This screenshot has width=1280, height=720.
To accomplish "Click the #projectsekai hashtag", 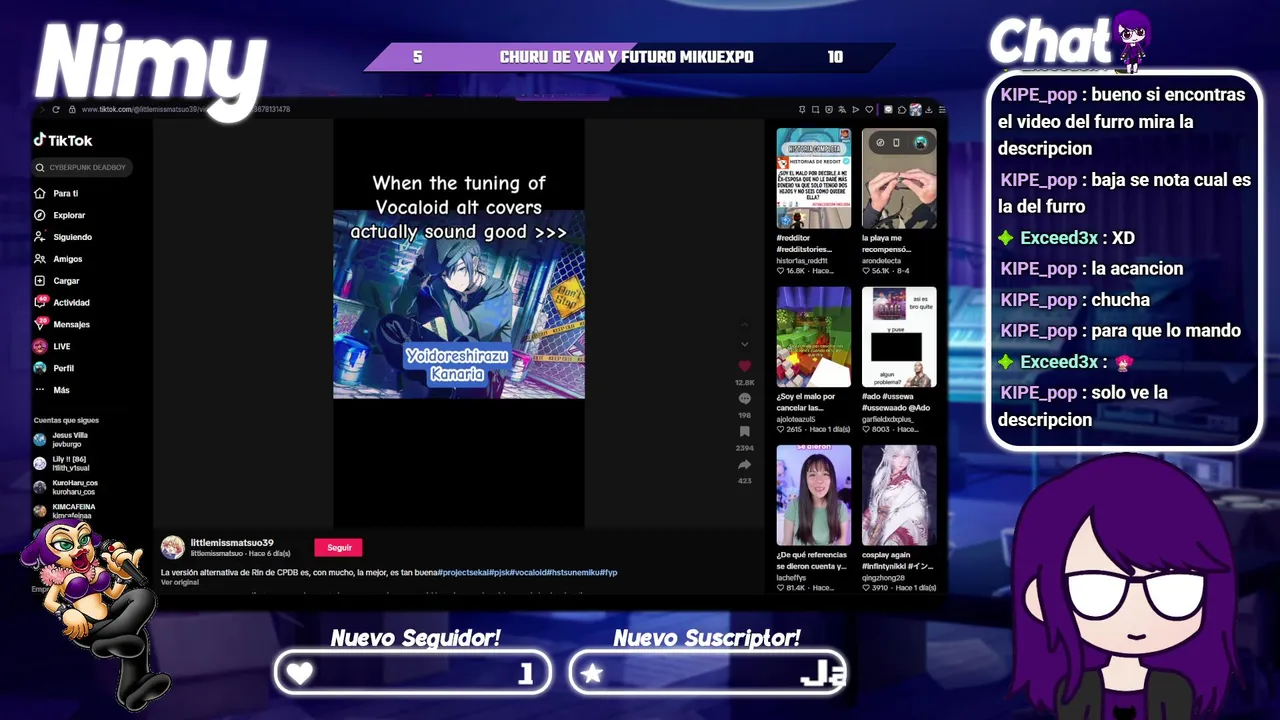I will [x=463, y=573].
